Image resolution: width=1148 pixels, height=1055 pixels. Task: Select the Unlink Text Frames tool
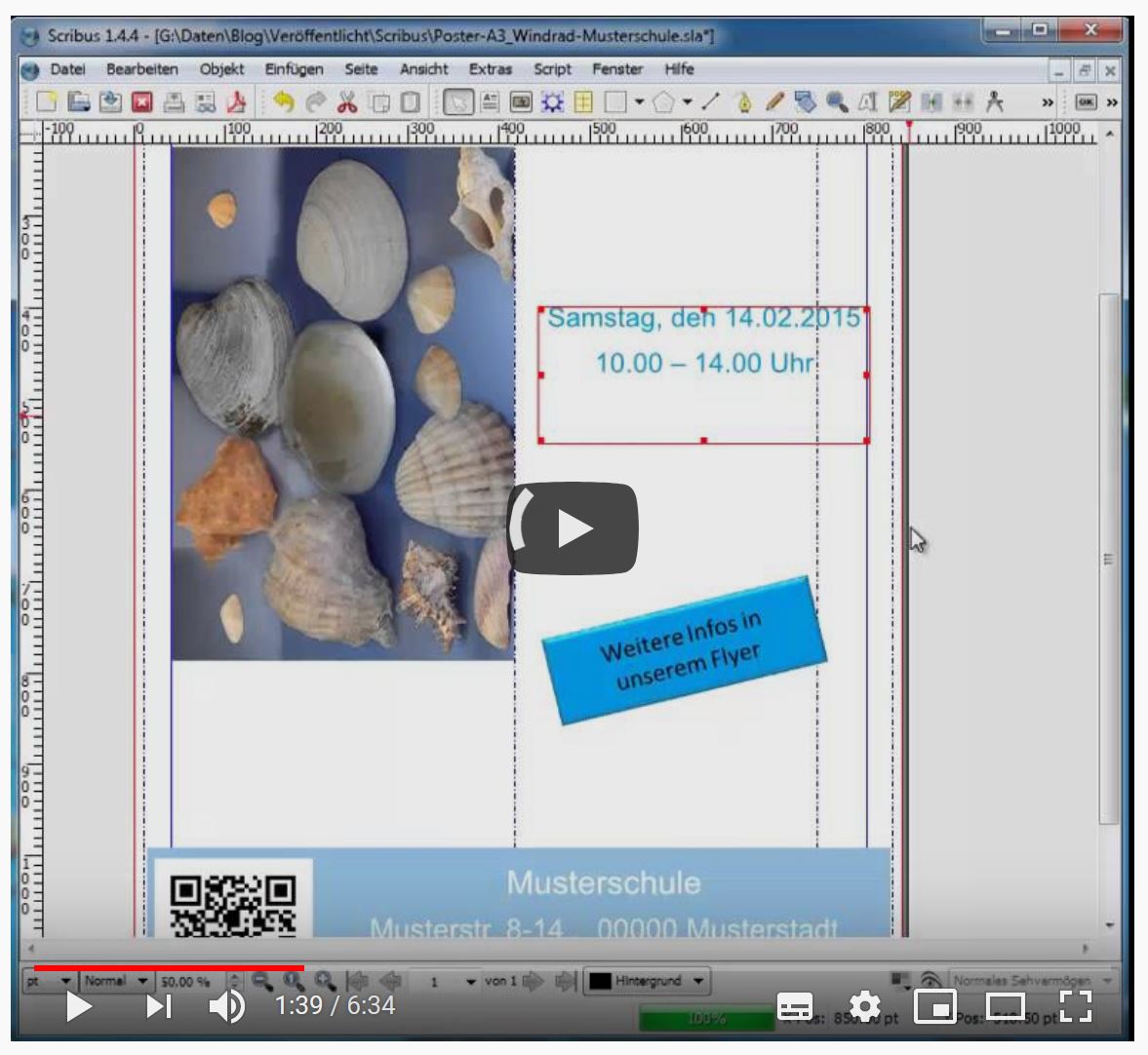tap(963, 101)
